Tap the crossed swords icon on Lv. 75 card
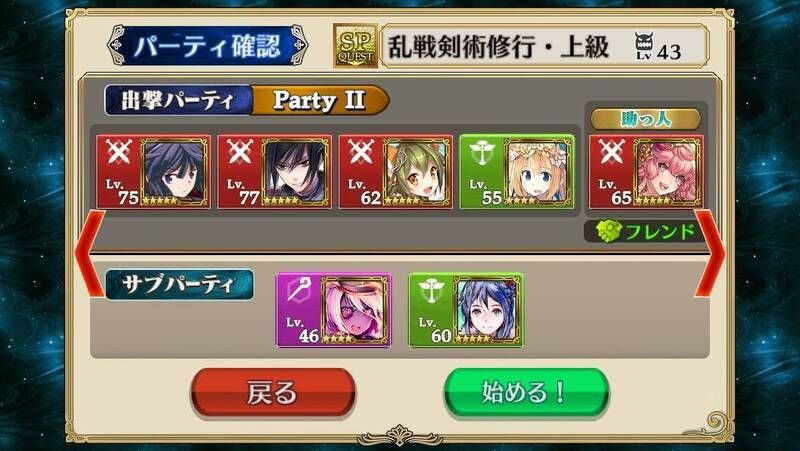 (x=119, y=152)
